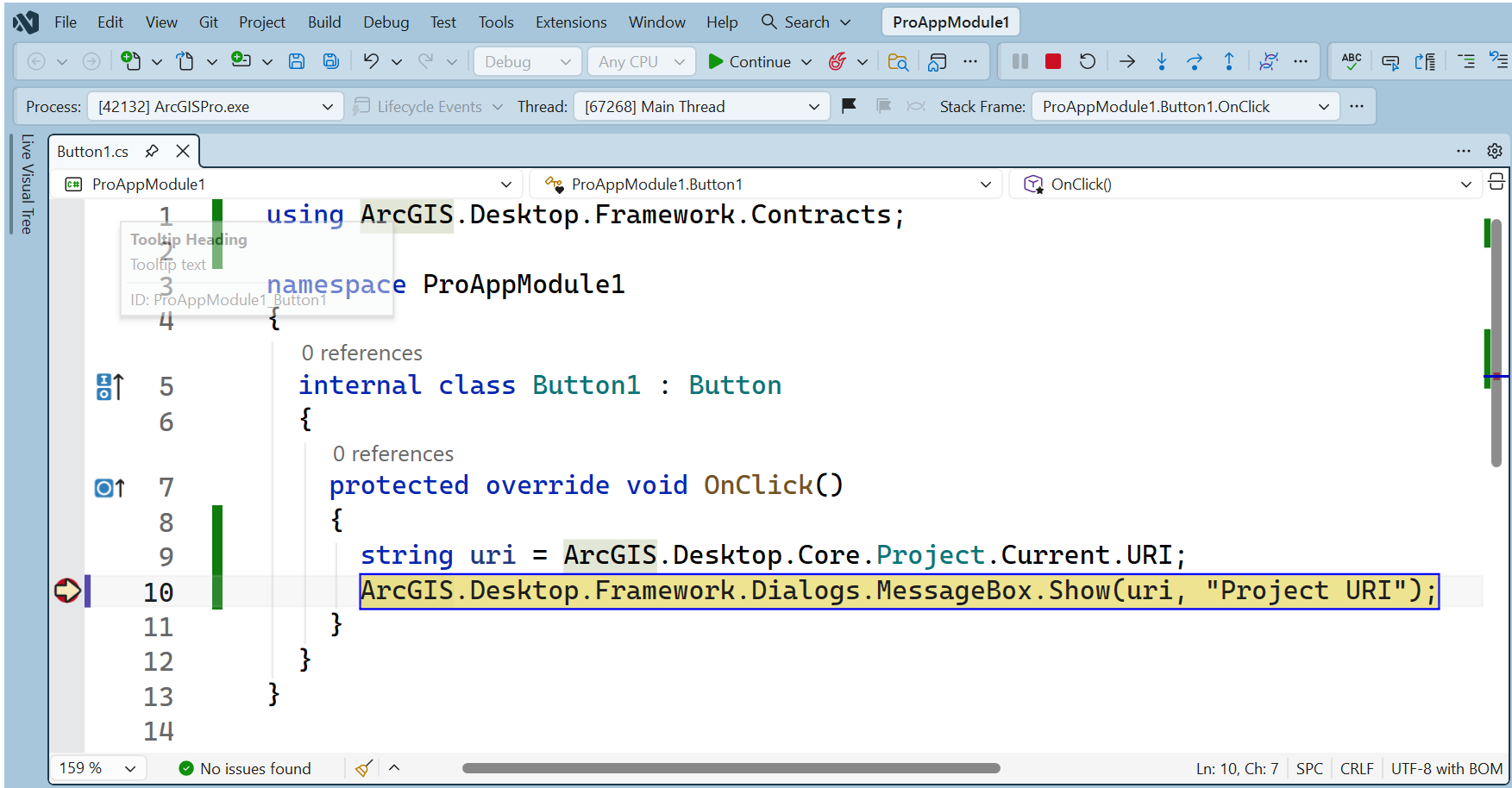This screenshot has width=1512, height=788.
Task: Toggle SPC indentation setting in status bar
Action: [x=1309, y=768]
